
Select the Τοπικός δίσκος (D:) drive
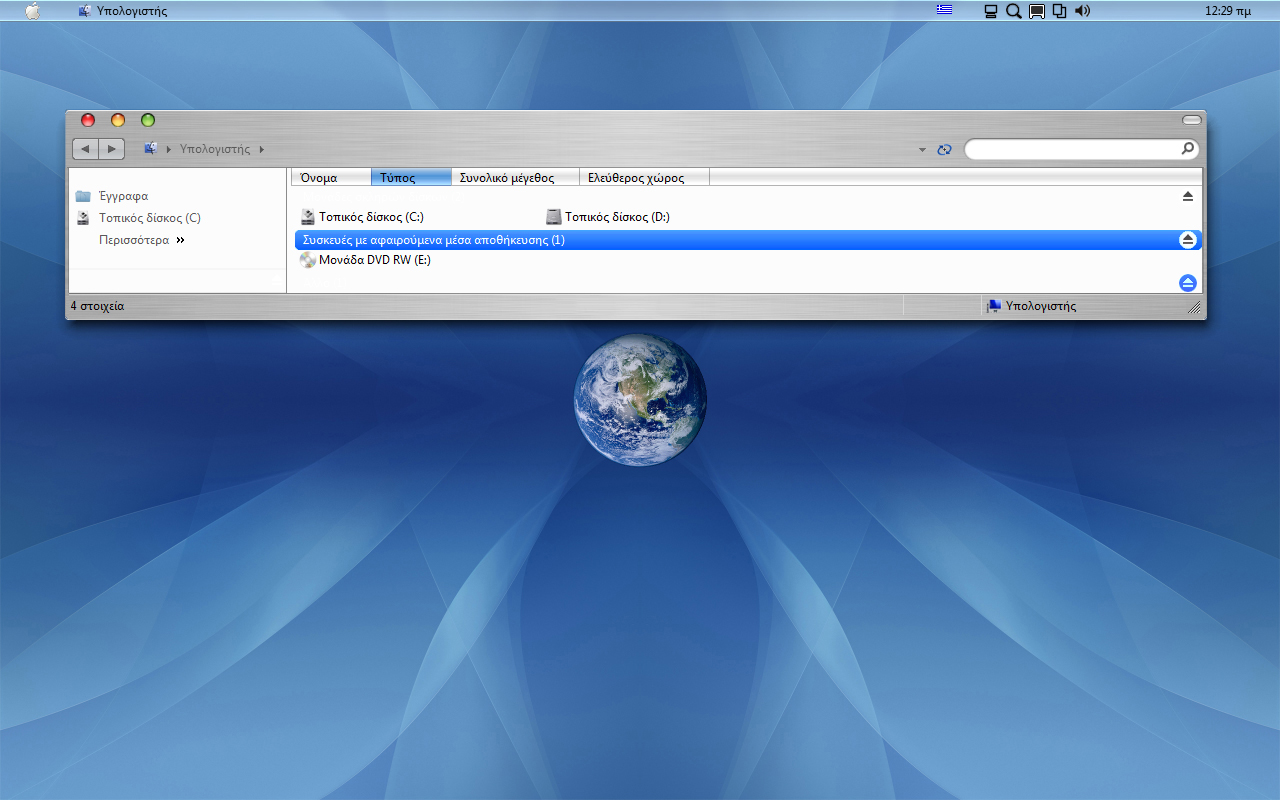[608, 217]
